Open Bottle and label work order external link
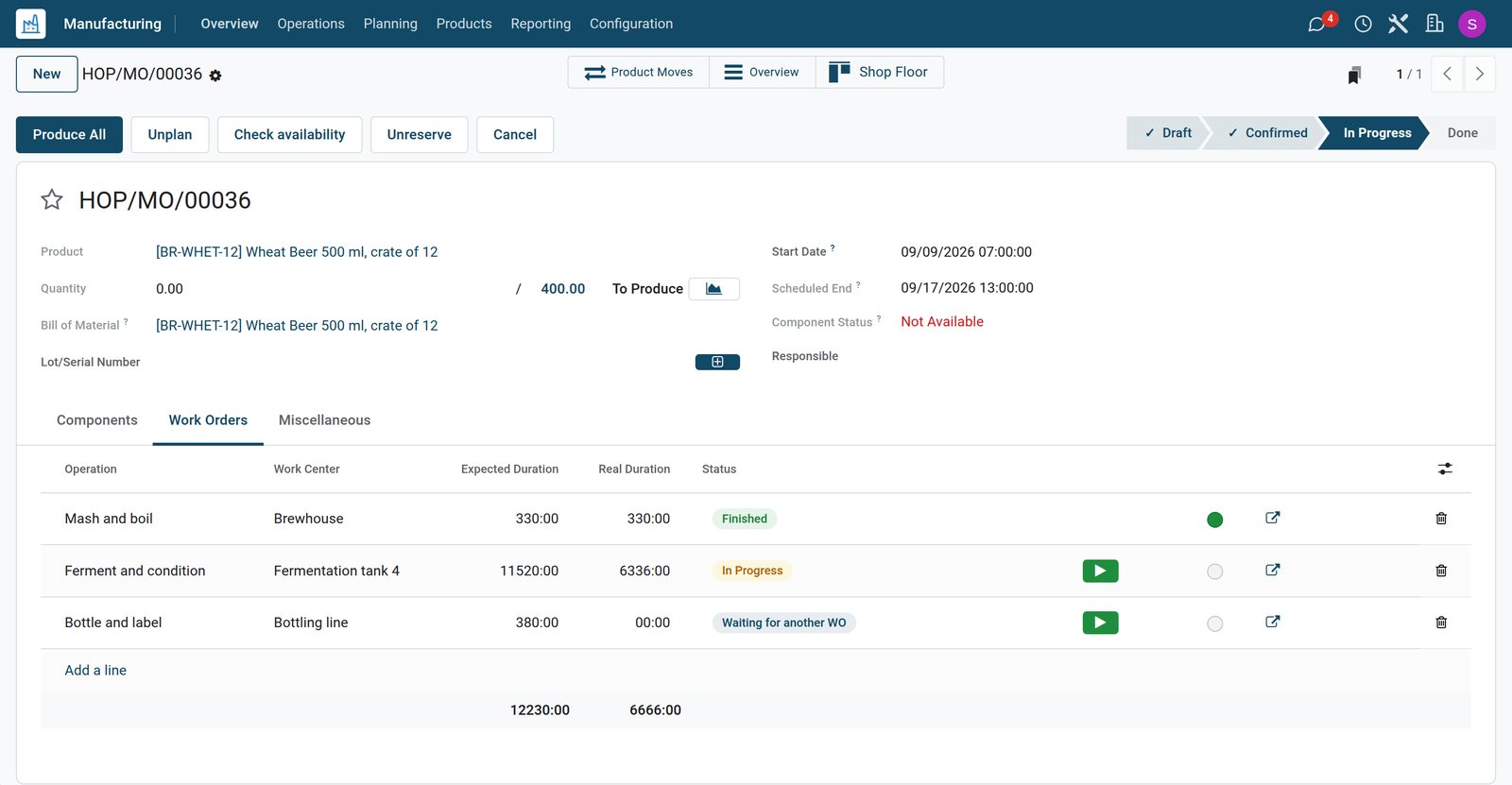The width and height of the screenshot is (1512, 785). click(1273, 622)
